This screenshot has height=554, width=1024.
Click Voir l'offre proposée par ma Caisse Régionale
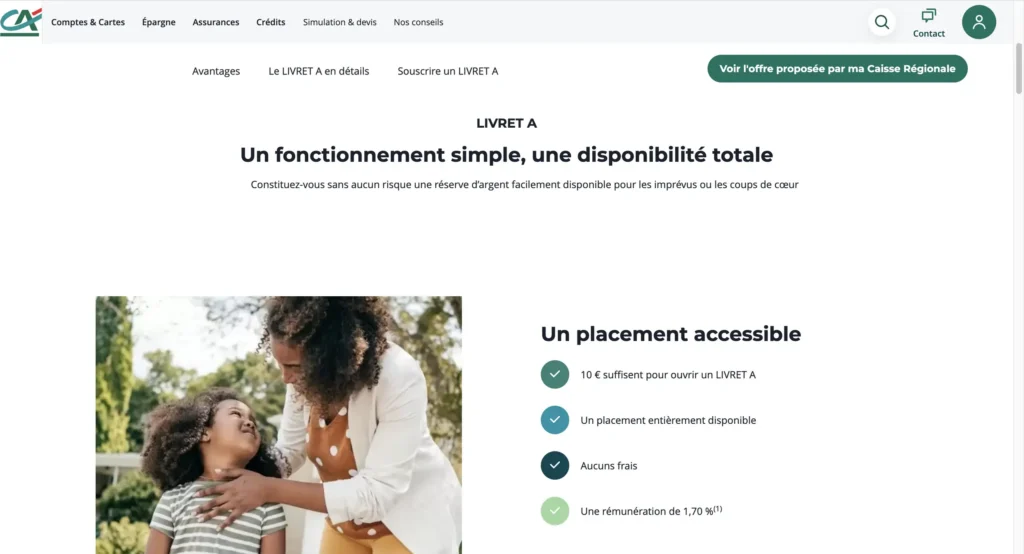point(837,69)
